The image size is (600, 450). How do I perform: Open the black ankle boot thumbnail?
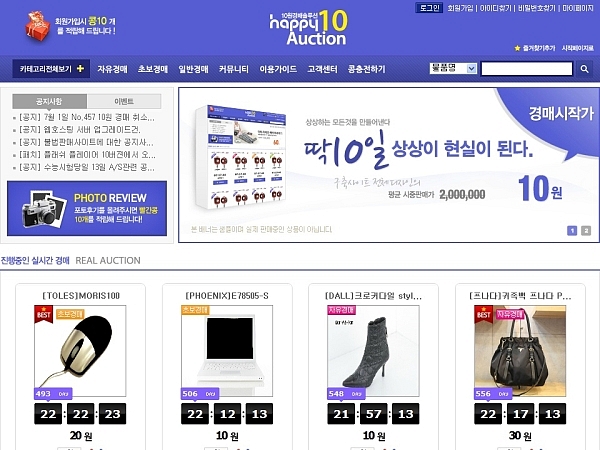[x=373, y=351]
